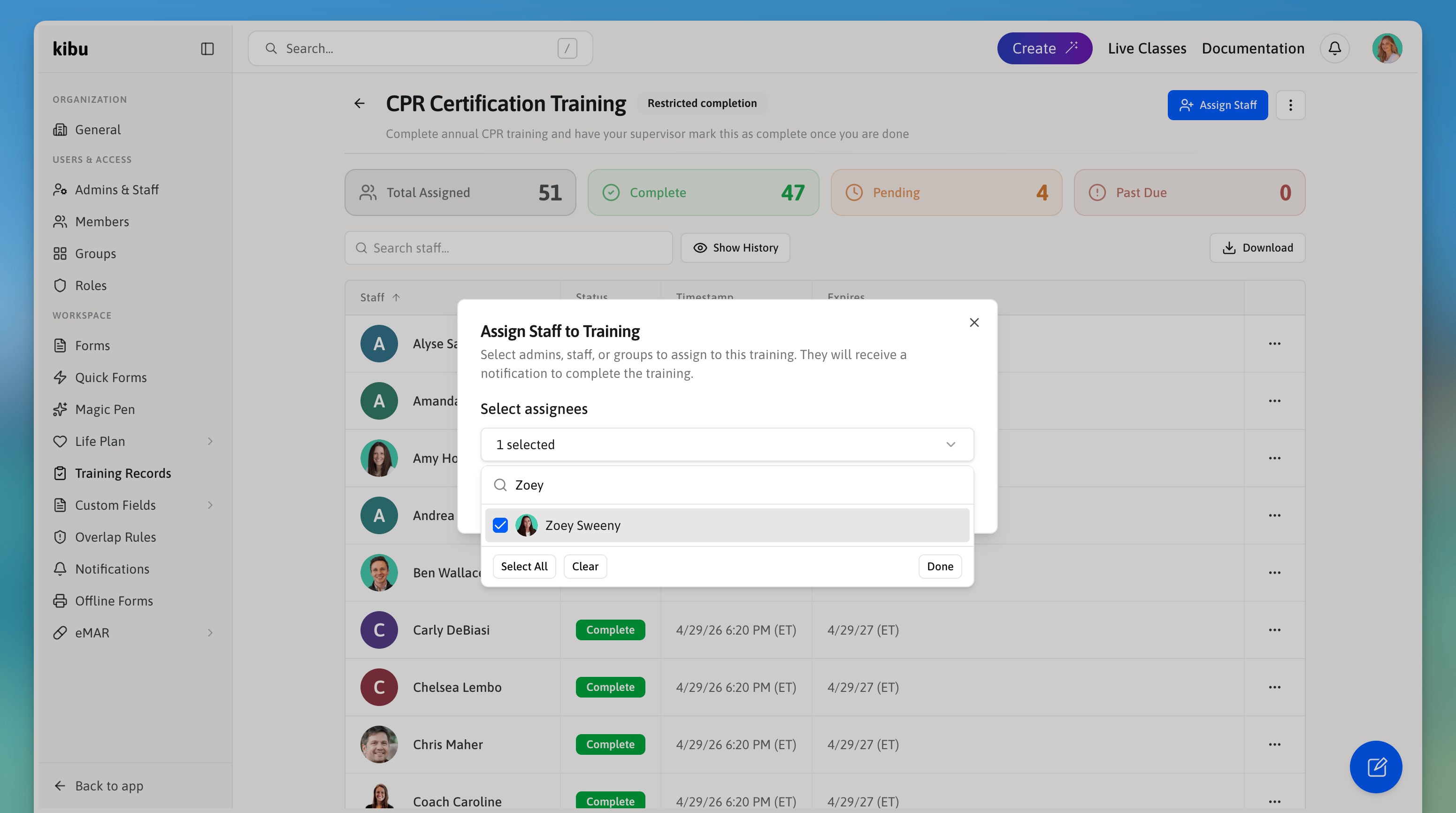Click Chris Maher's profile photo
The width and height of the screenshot is (1456, 813).
coord(379,744)
